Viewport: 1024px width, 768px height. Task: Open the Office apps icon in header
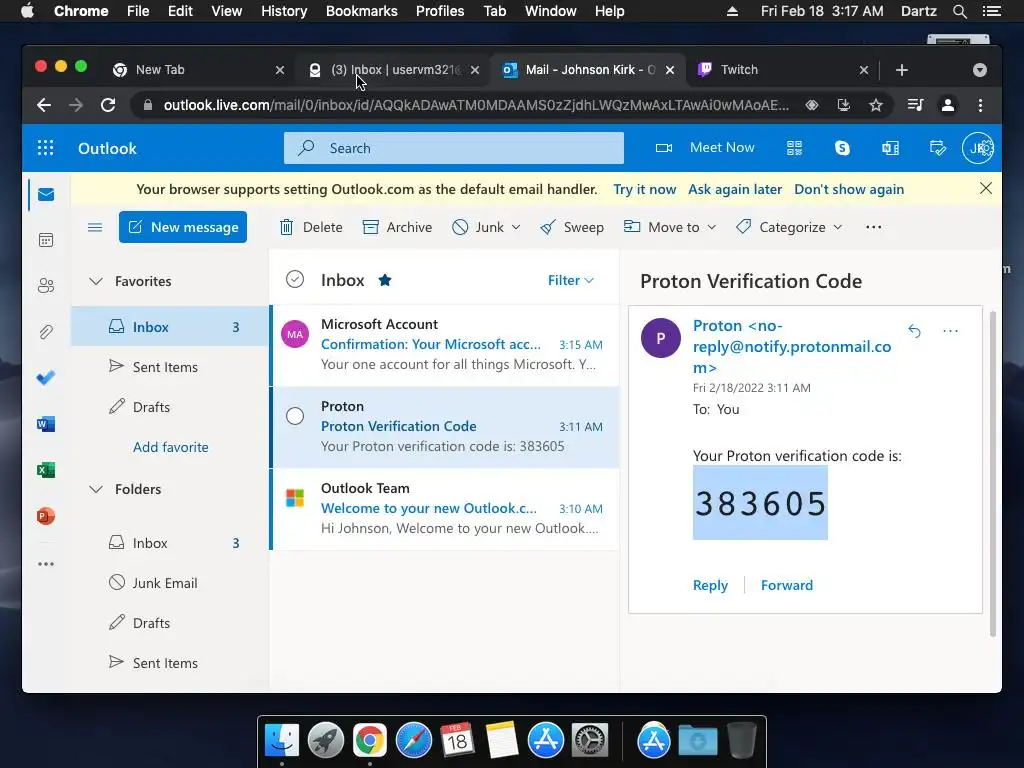(x=890, y=148)
